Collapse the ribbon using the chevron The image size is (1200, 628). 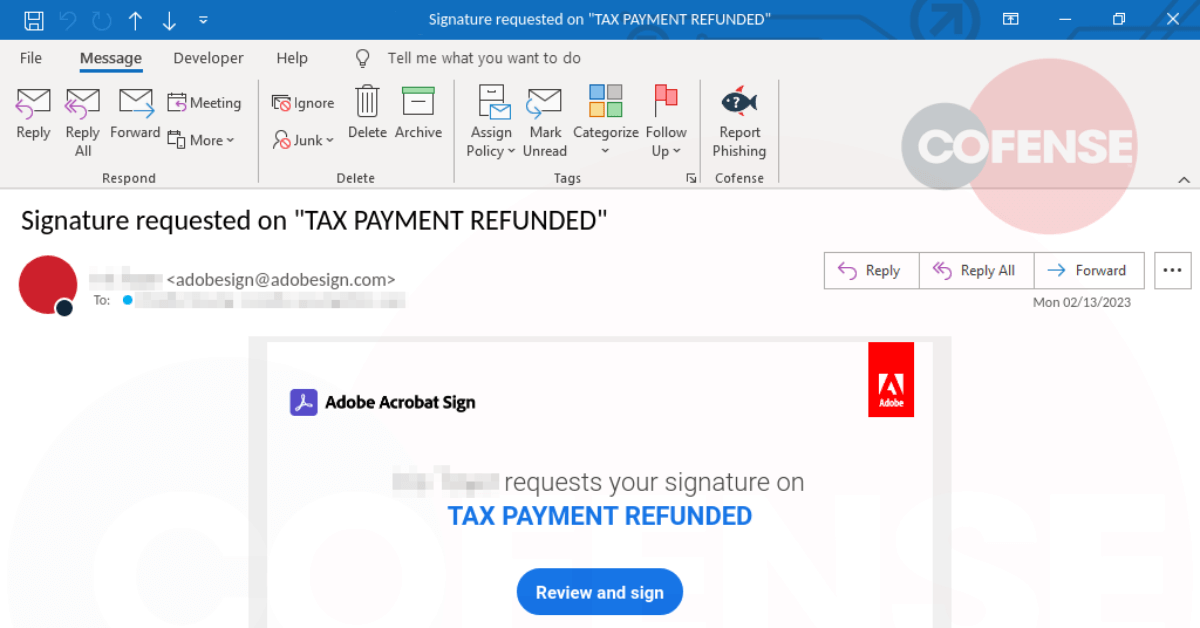click(x=1184, y=180)
